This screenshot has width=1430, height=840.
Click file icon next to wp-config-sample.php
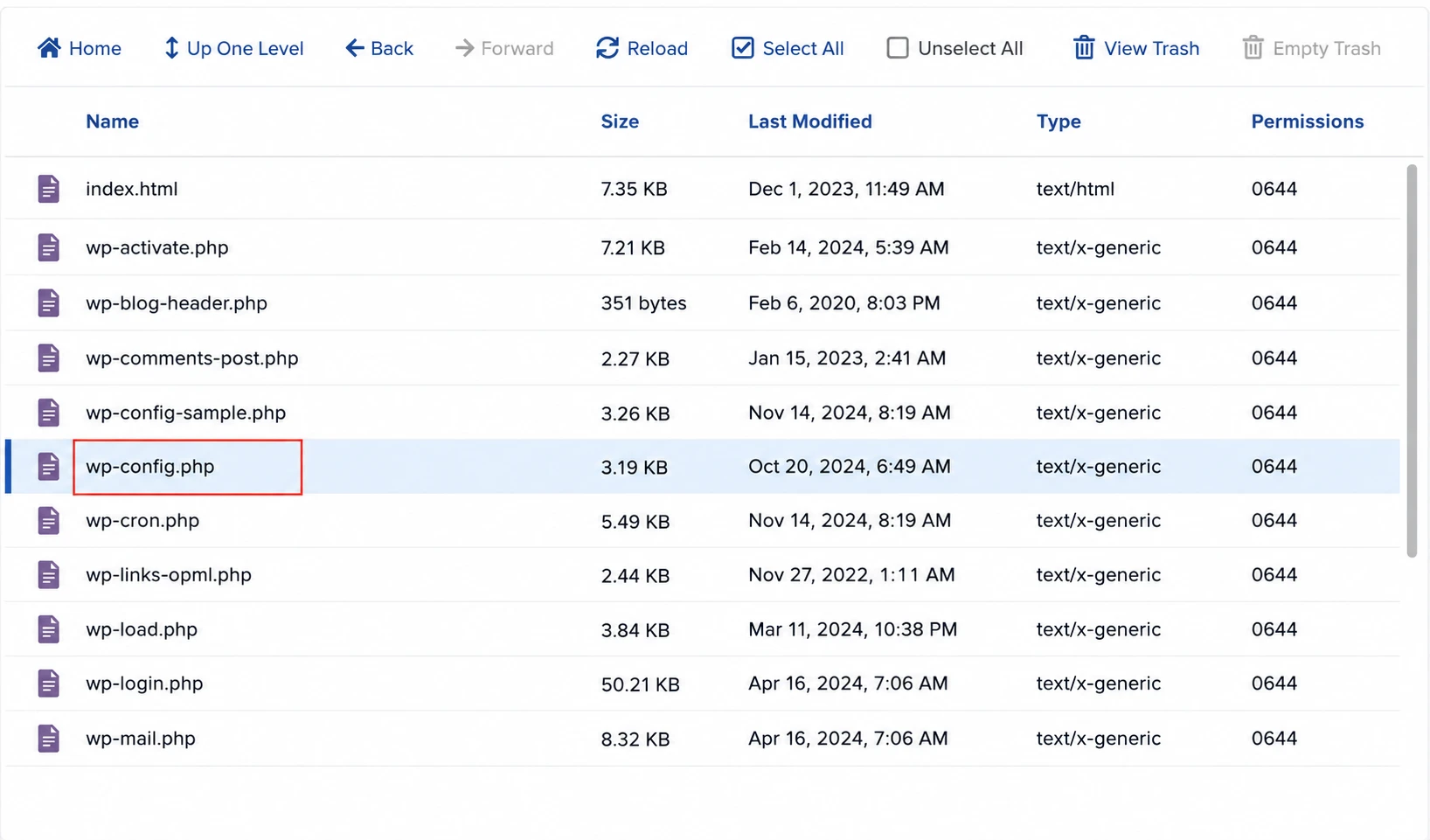49,413
